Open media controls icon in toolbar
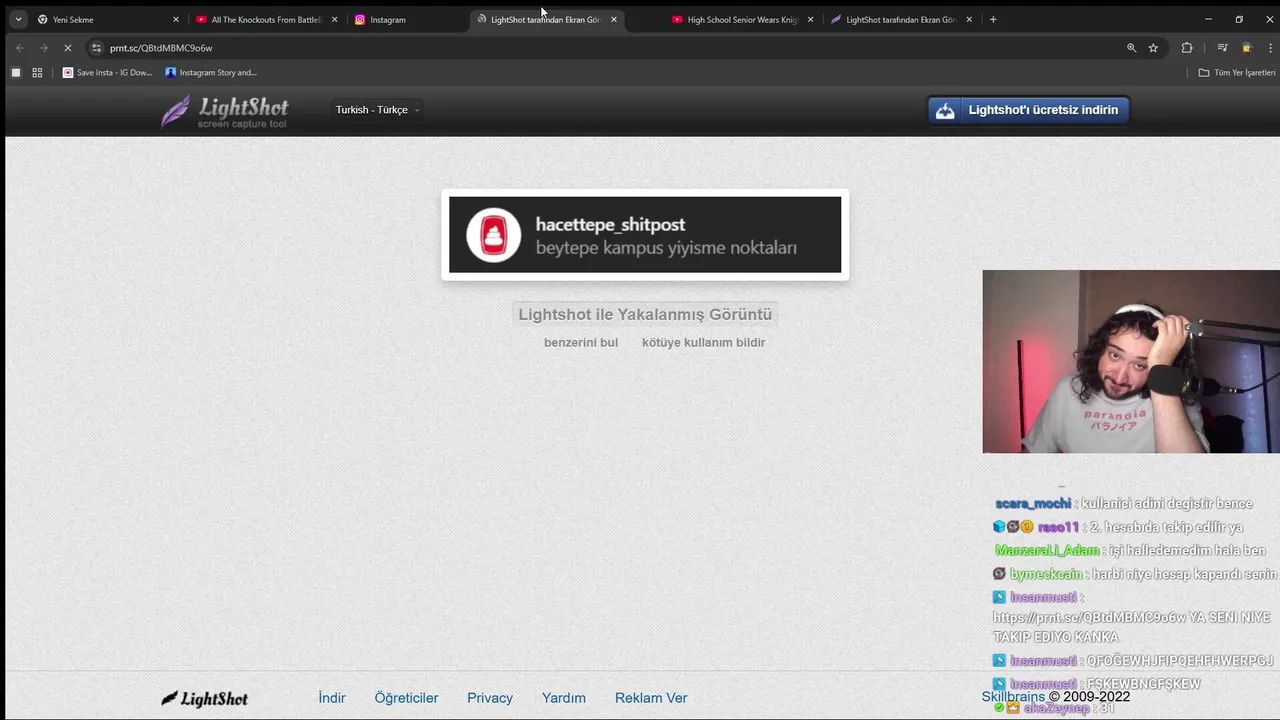Image resolution: width=1280 pixels, height=720 pixels. (1222, 48)
